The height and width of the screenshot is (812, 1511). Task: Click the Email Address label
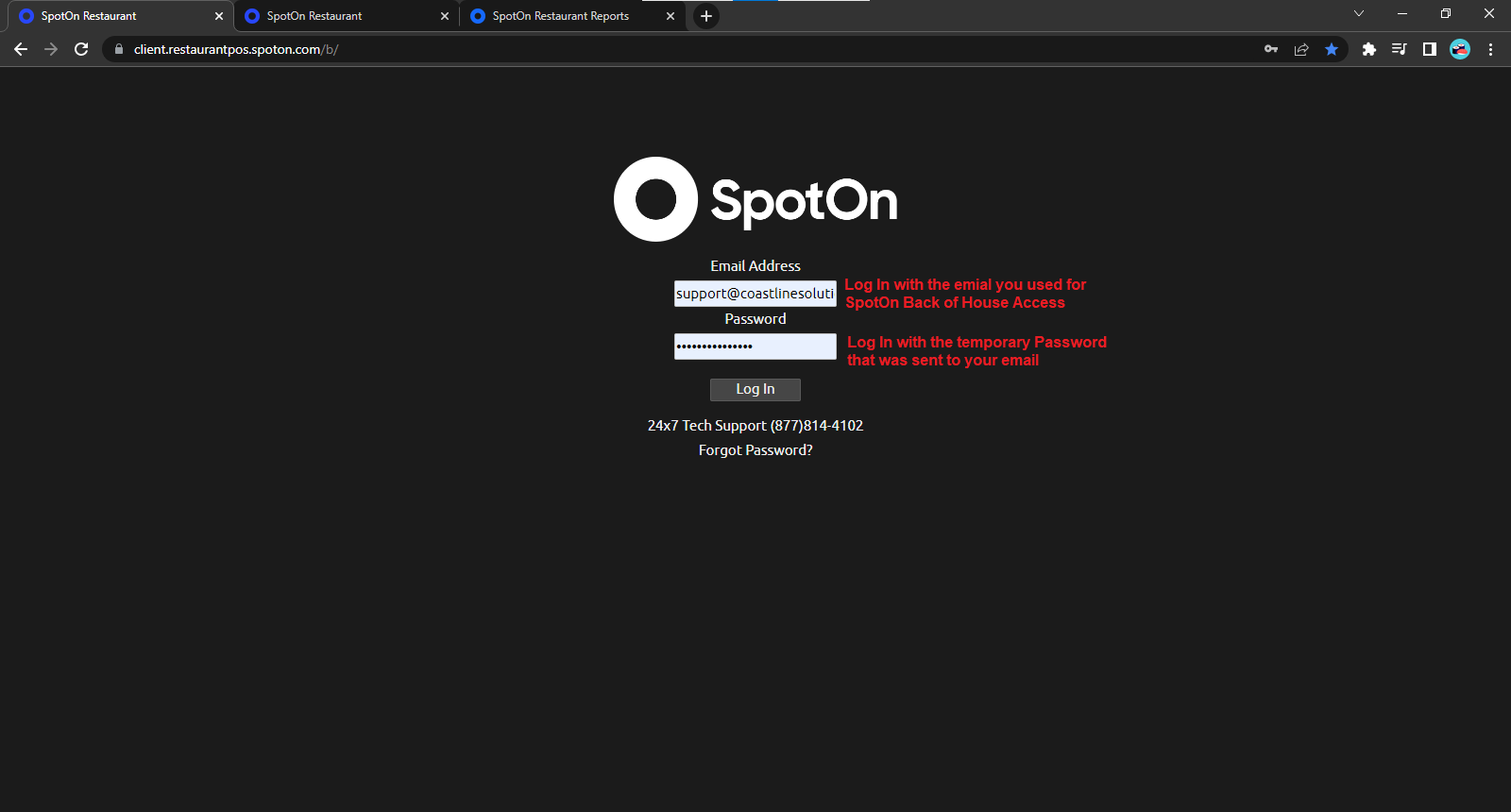tap(755, 266)
